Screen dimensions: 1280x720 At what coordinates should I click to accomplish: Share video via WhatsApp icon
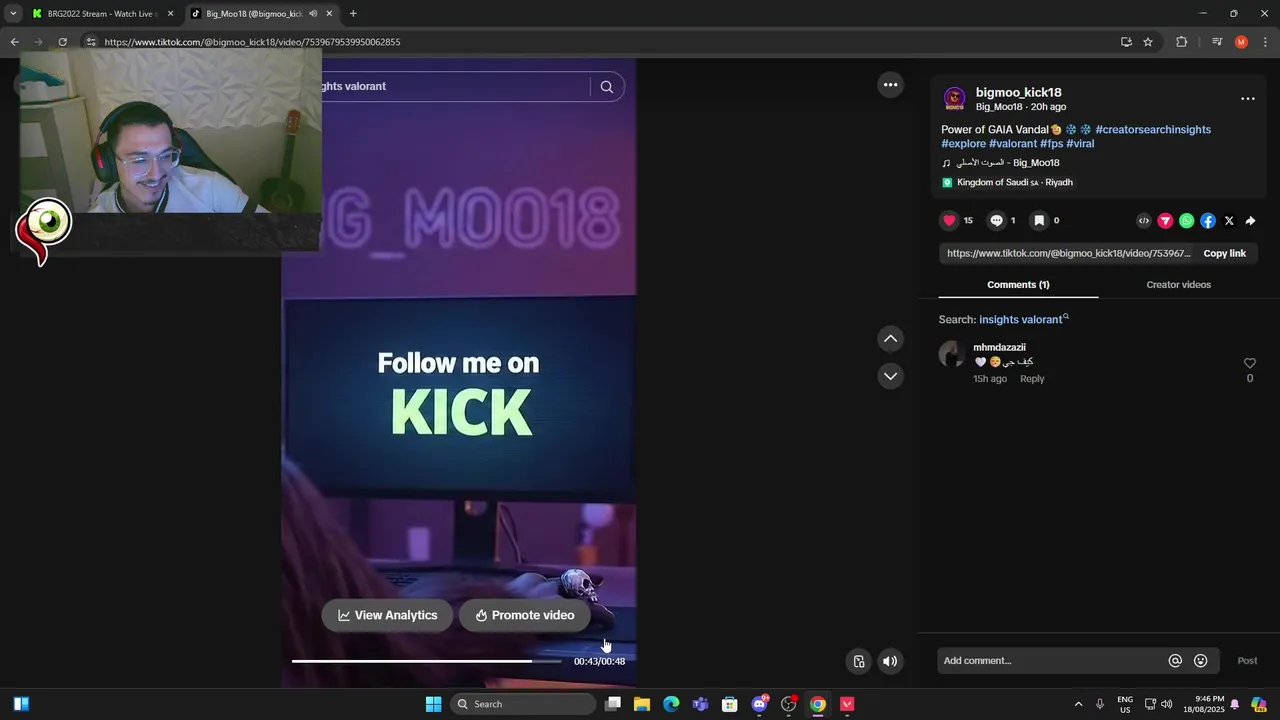[1186, 221]
